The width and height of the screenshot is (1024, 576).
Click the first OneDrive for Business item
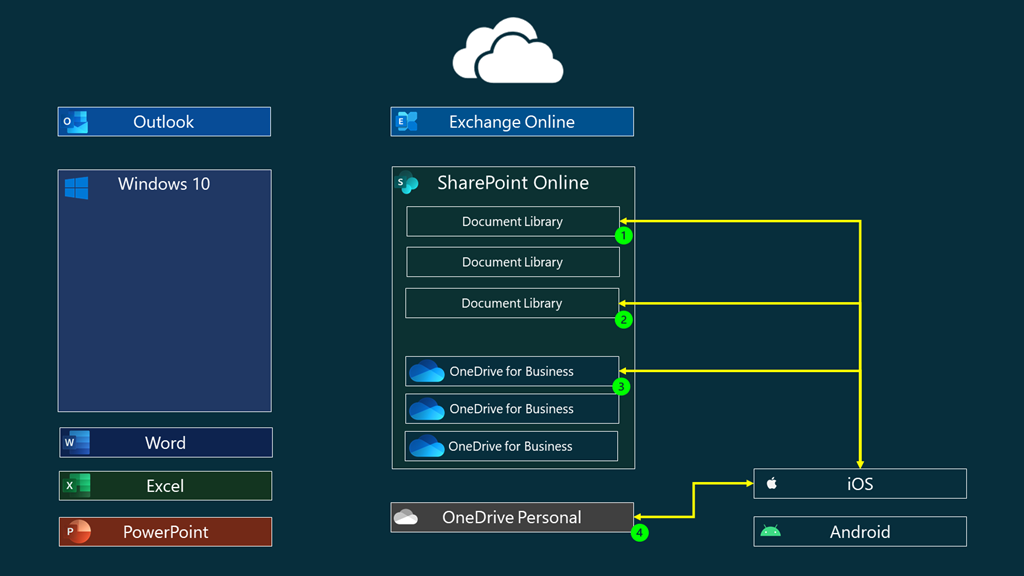coord(511,370)
